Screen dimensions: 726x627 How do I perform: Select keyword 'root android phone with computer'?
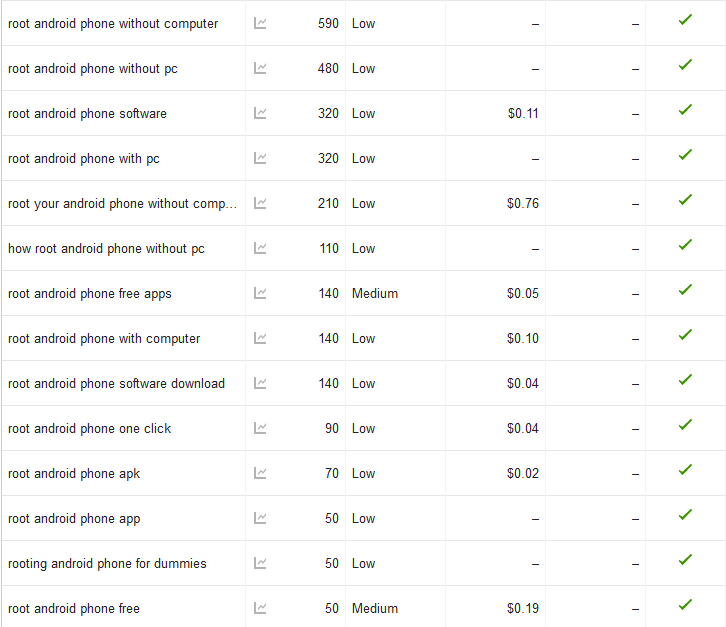(104, 338)
